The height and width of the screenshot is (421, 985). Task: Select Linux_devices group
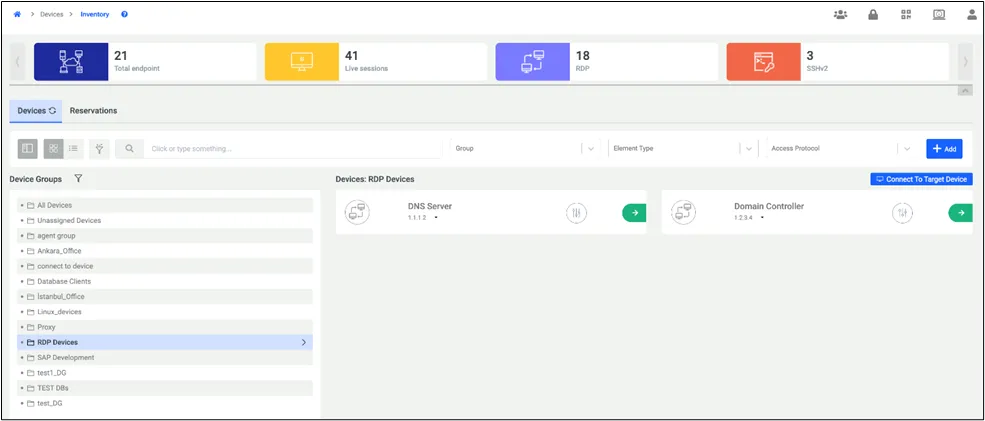(x=165, y=312)
